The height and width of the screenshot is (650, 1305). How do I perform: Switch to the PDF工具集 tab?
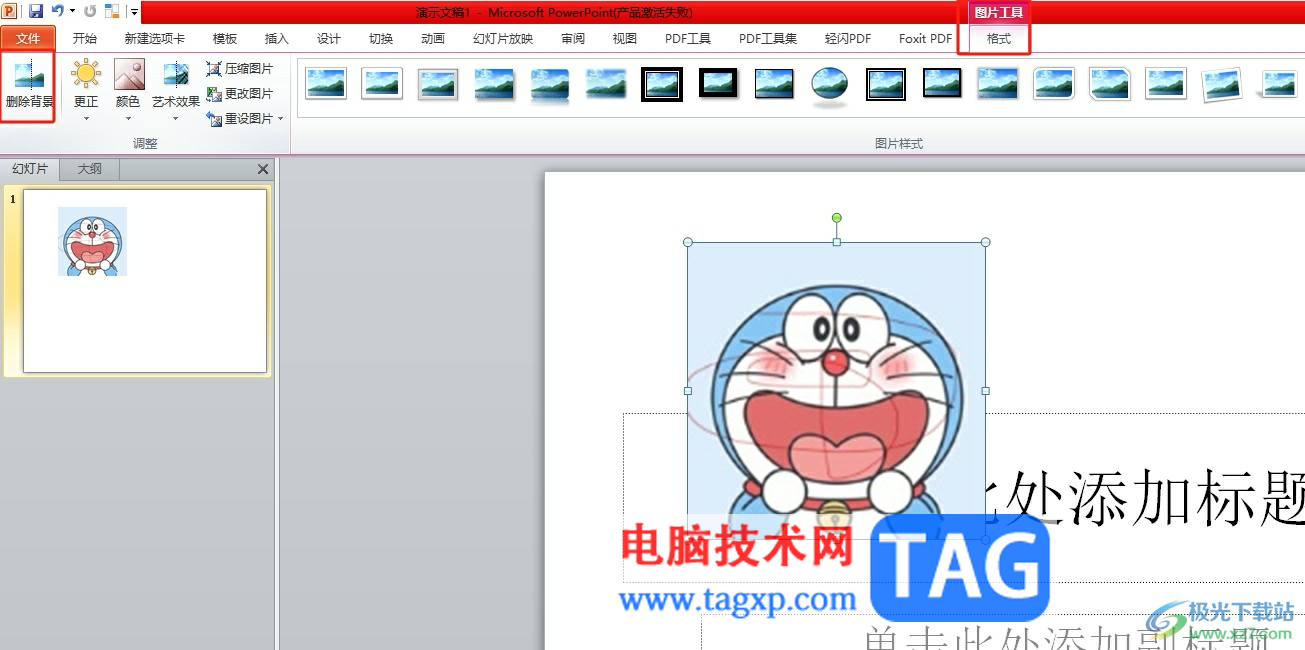[x=768, y=39]
